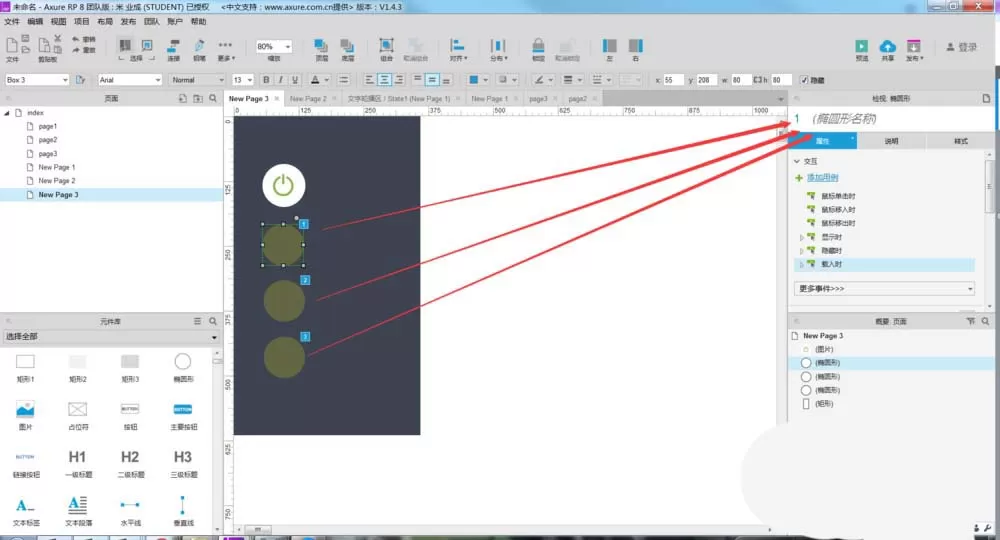Click the Undo (撤销) button
Screen dimensions: 1000x540
click(x=84, y=40)
